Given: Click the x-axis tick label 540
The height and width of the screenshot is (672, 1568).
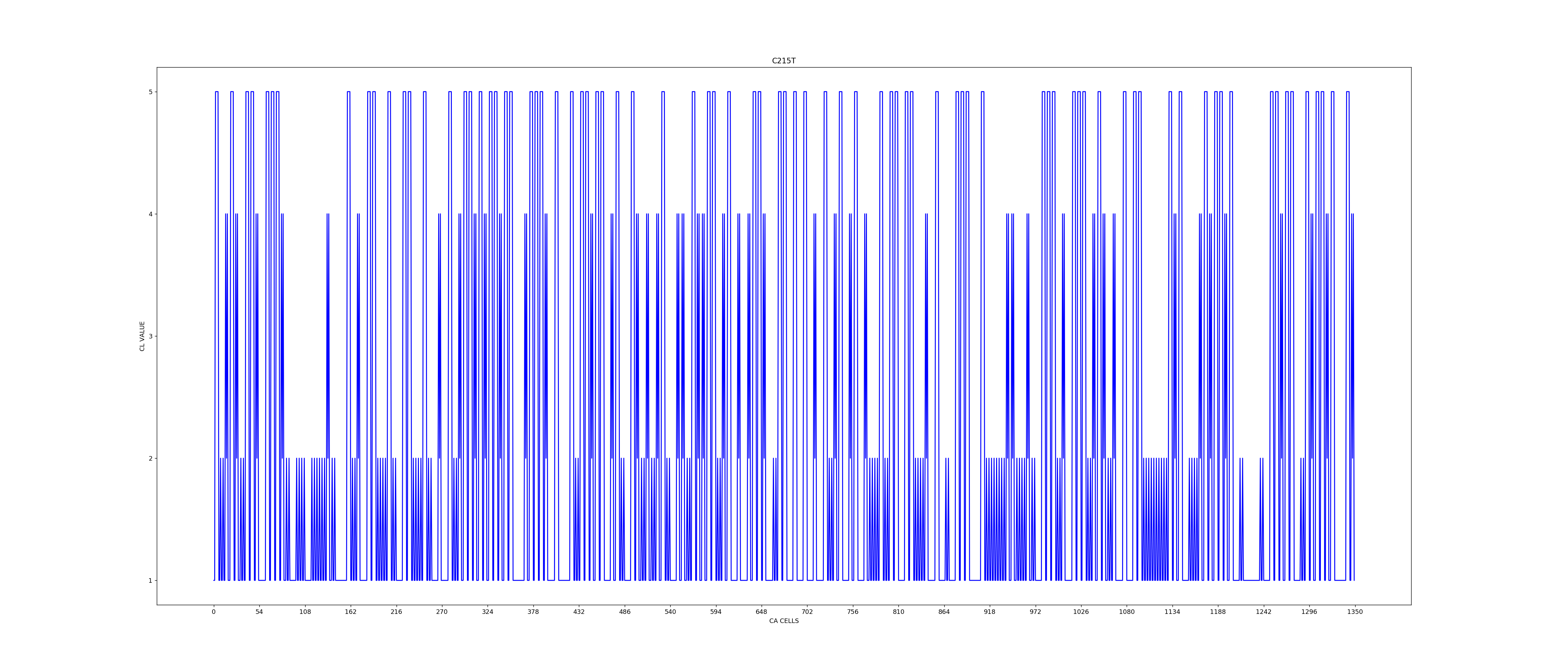Looking at the screenshot, I should click(670, 612).
